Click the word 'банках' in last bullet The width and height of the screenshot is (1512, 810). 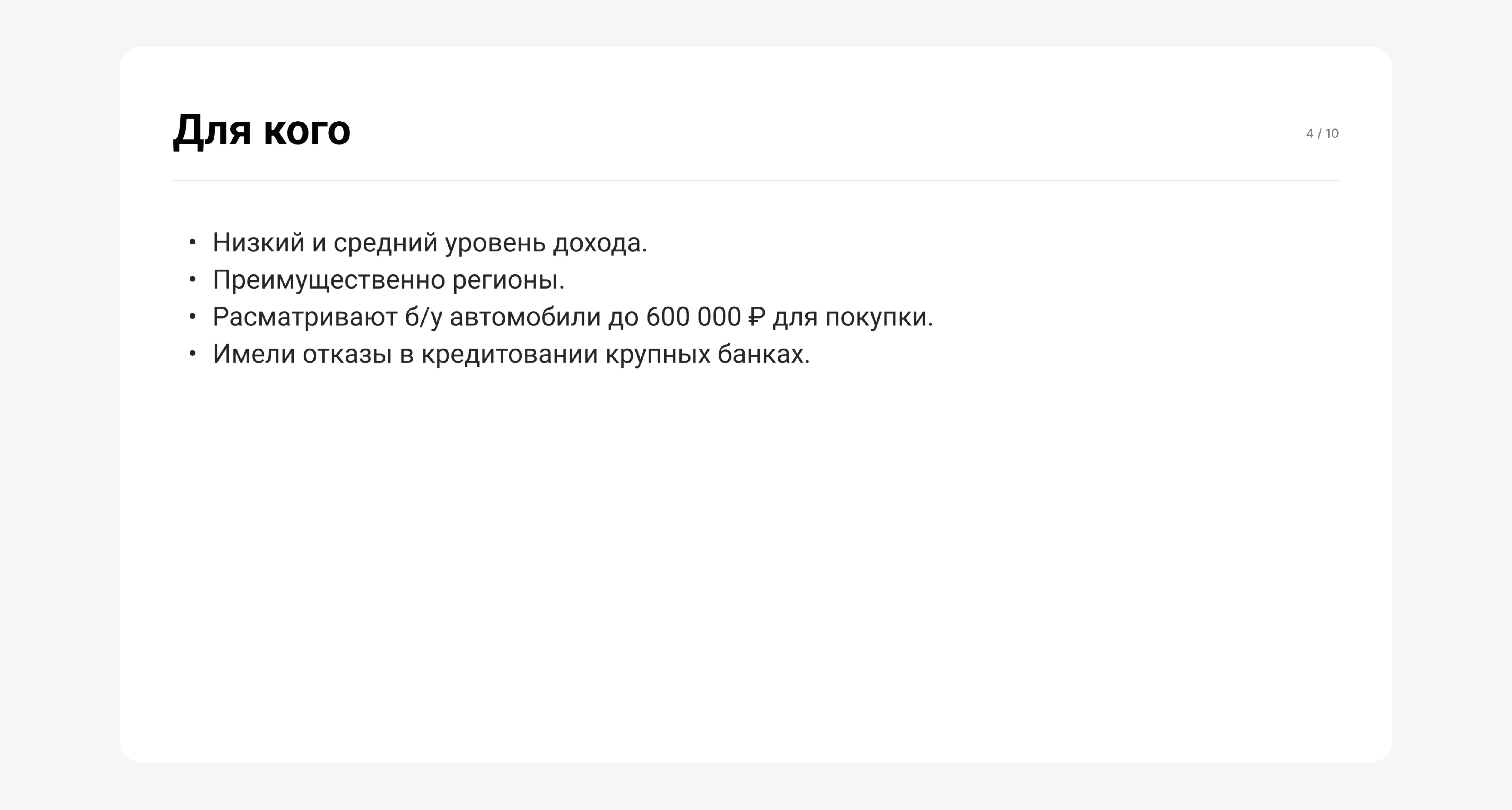[x=760, y=354]
